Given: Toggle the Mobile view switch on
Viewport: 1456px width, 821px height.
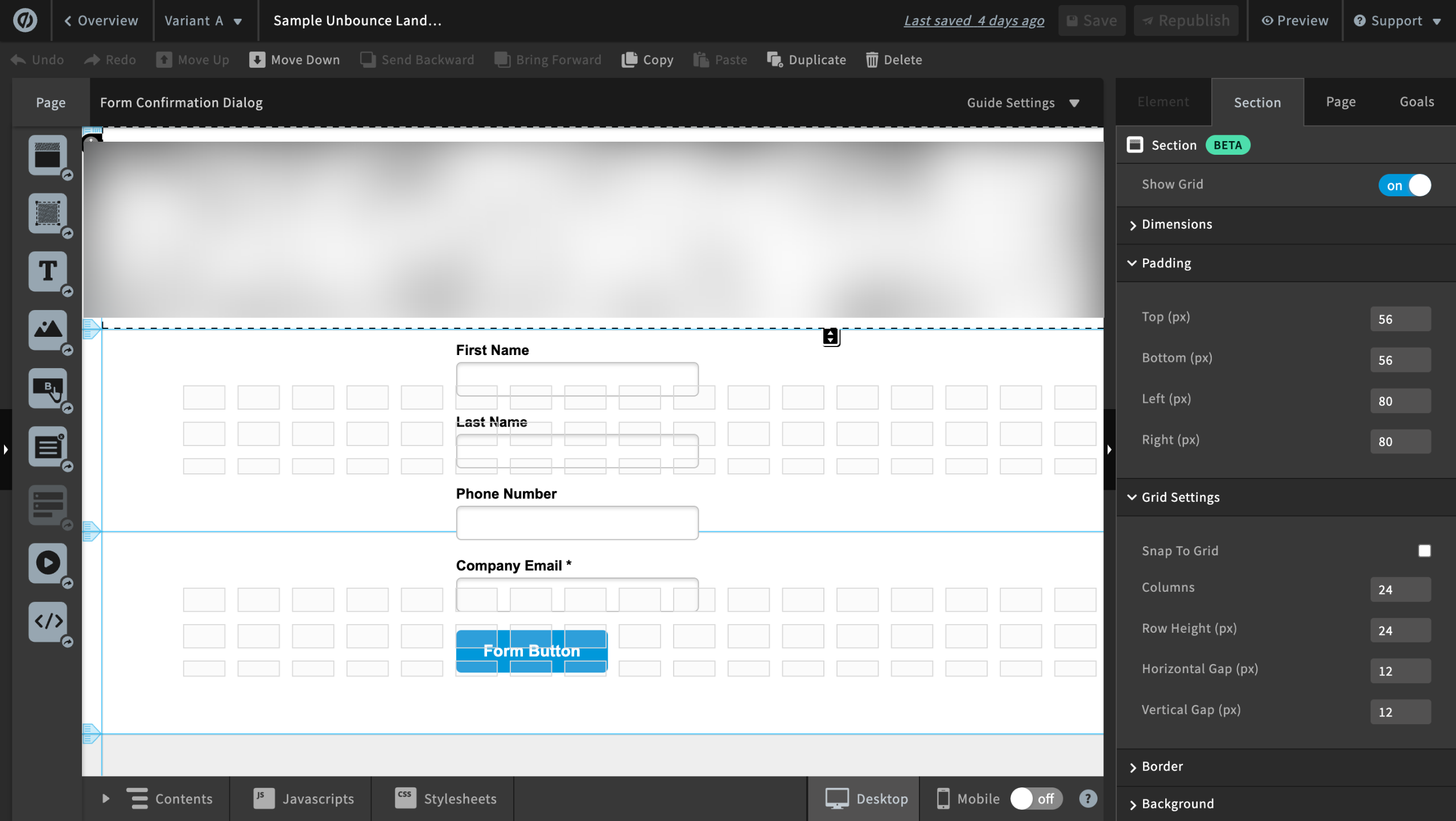Looking at the screenshot, I should coord(1036,798).
